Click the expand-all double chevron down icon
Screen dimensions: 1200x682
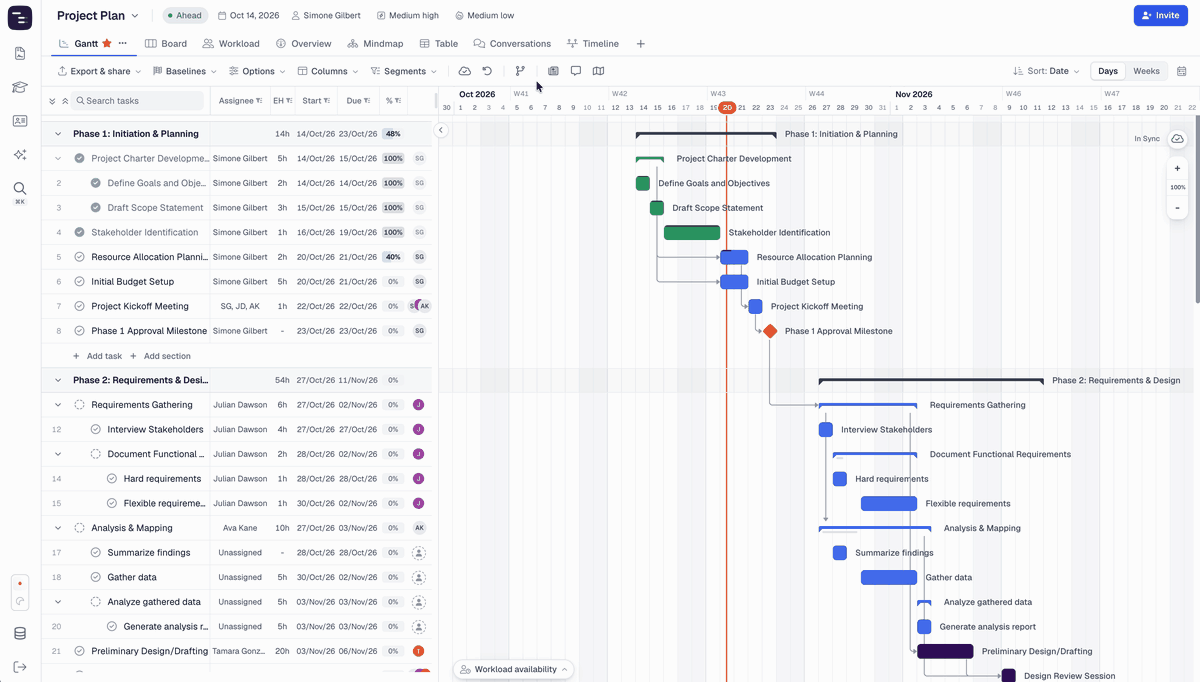pos(52,101)
